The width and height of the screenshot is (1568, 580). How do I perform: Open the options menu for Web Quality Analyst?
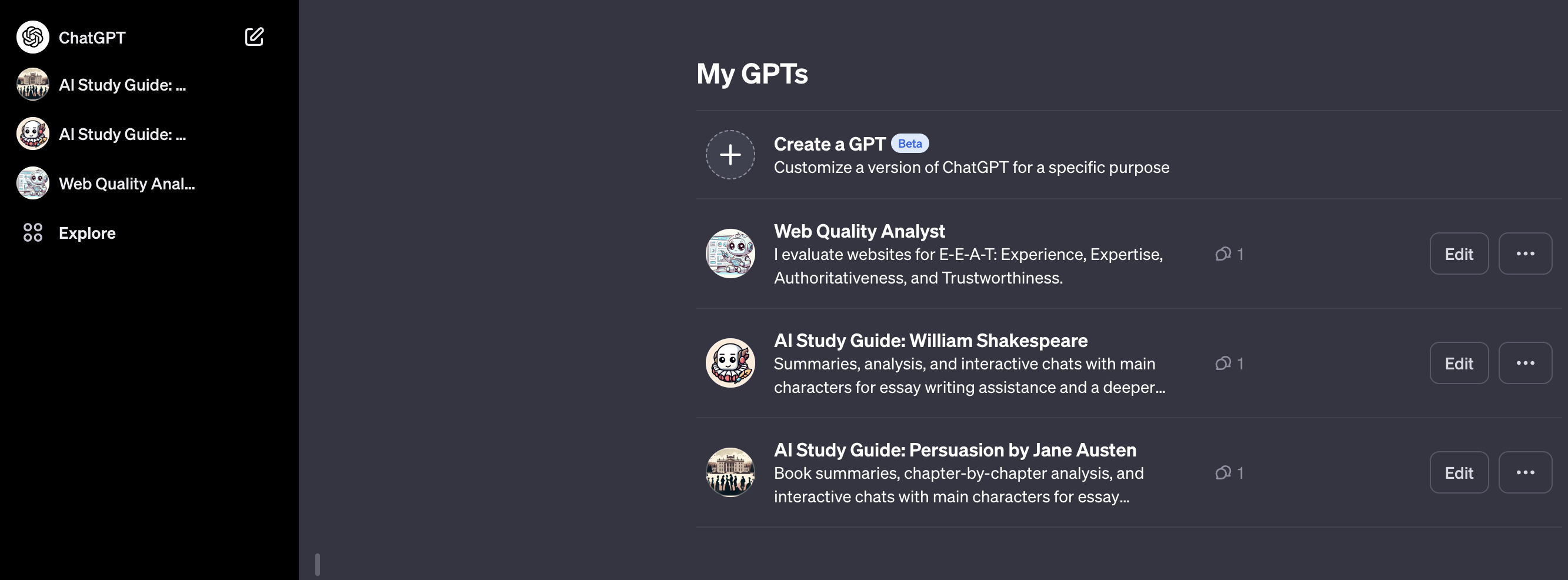point(1525,254)
